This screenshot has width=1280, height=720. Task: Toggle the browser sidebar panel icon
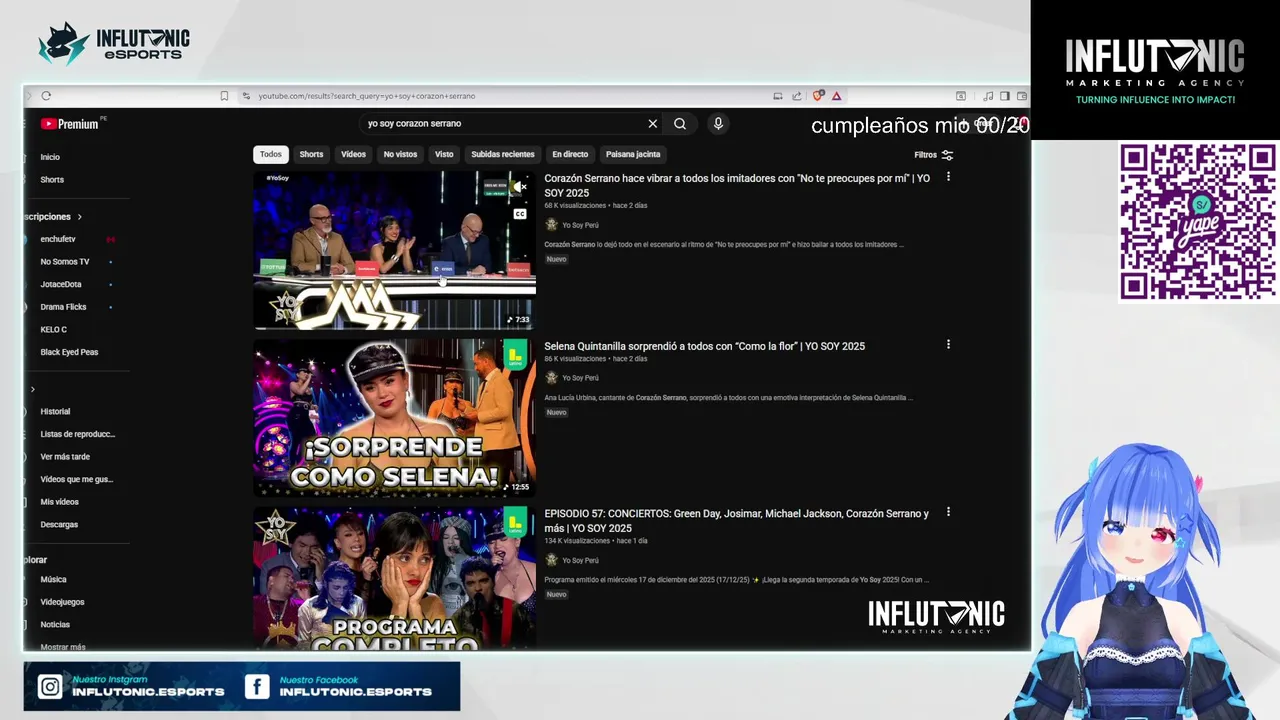(x=1005, y=96)
